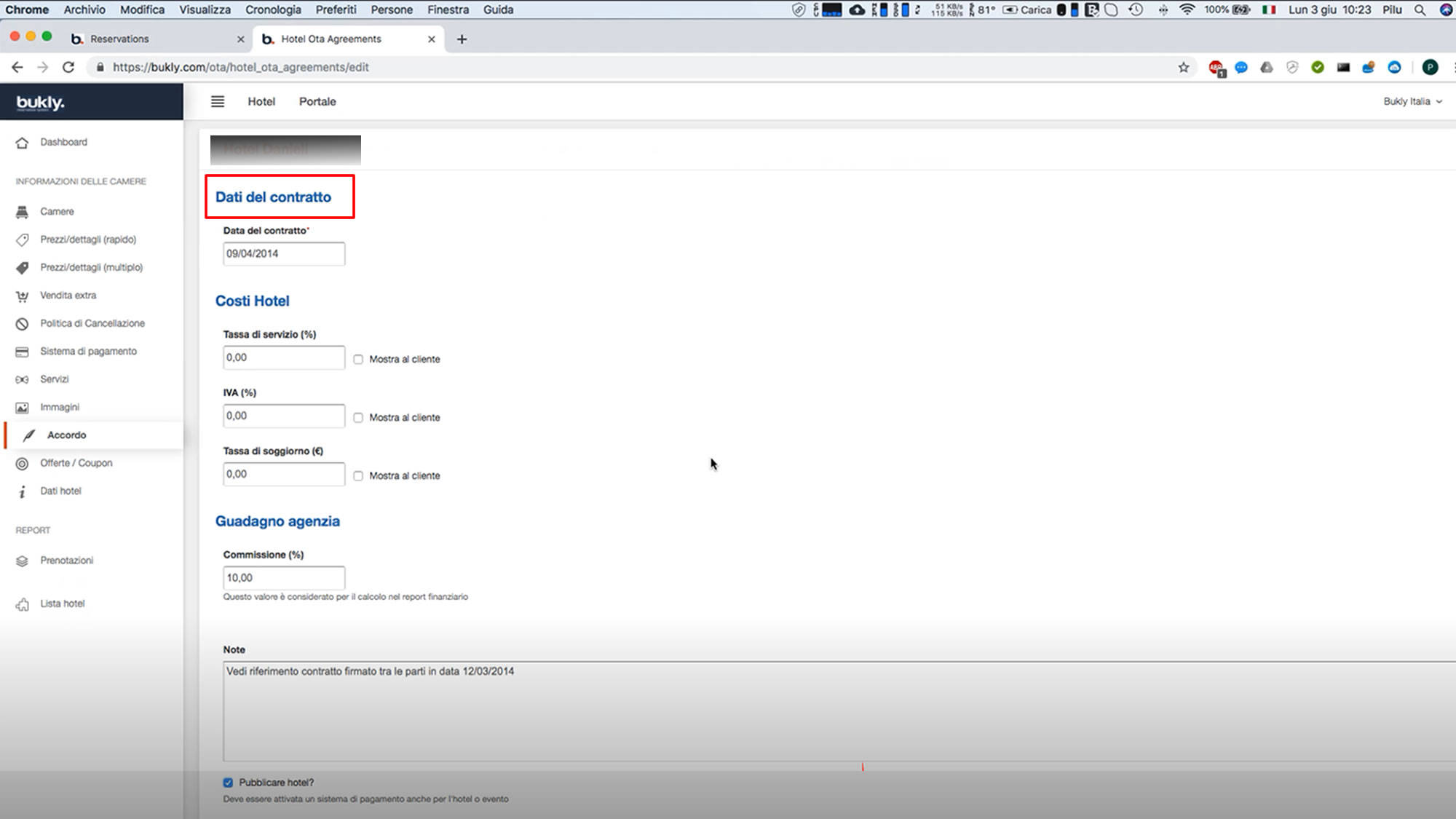Viewport: 1456px width, 819px height.
Task: Open the Hotel top menu
Action: tap(261, 102)
